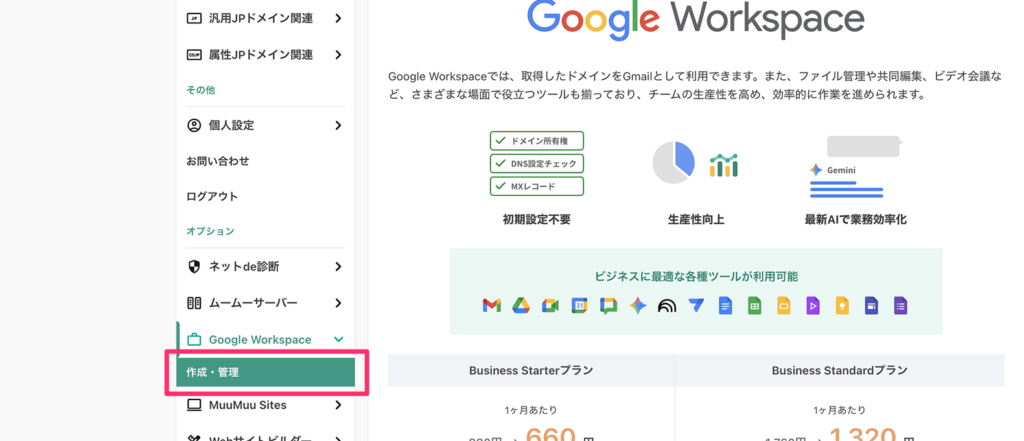Click the server icon beside ムームーサーバー
The width and height of the screenshot is (1024, 441).
(x=194, y=303)
